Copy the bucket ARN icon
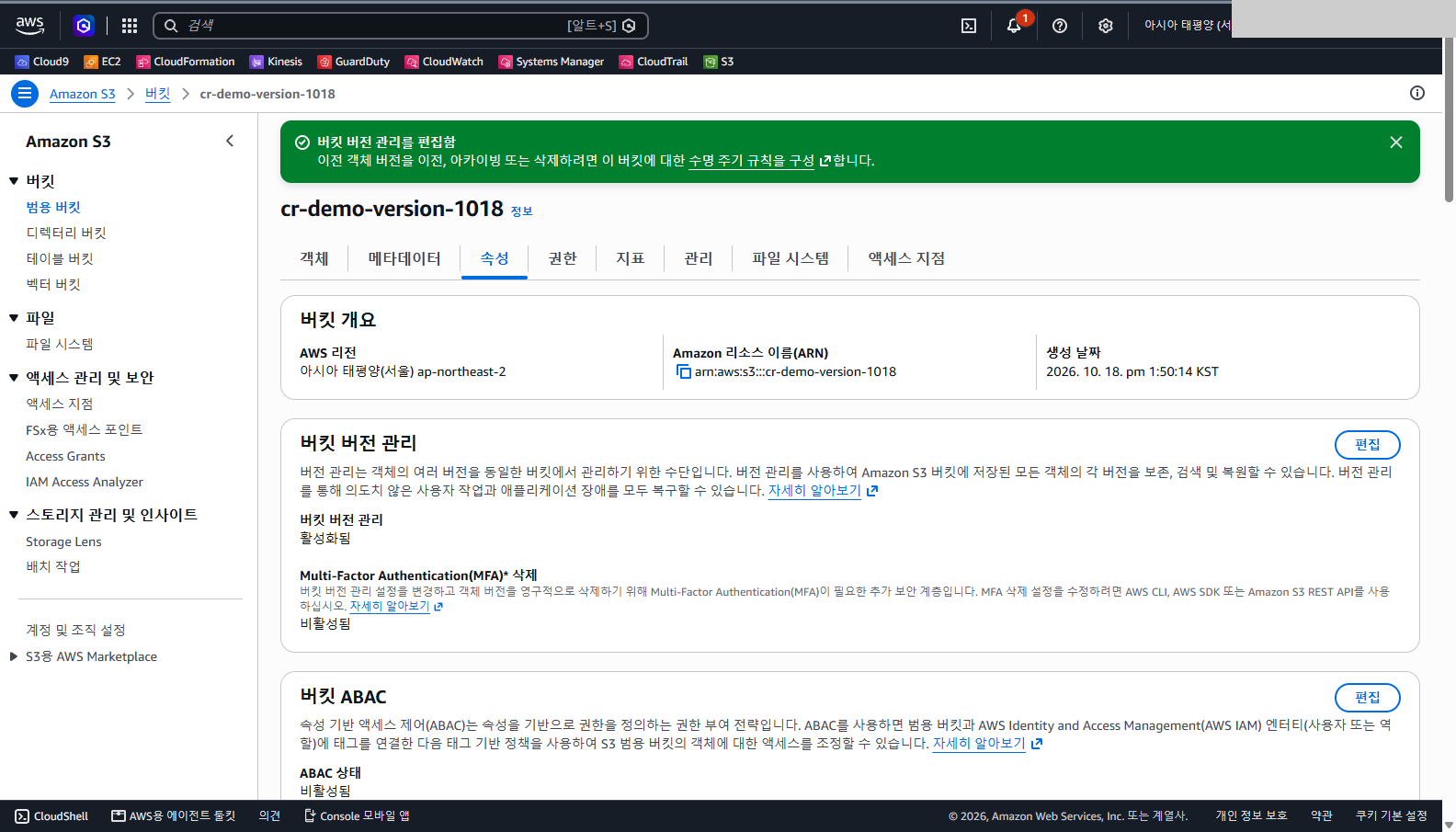Viewport: 1456px width, 832px height. 683,371
